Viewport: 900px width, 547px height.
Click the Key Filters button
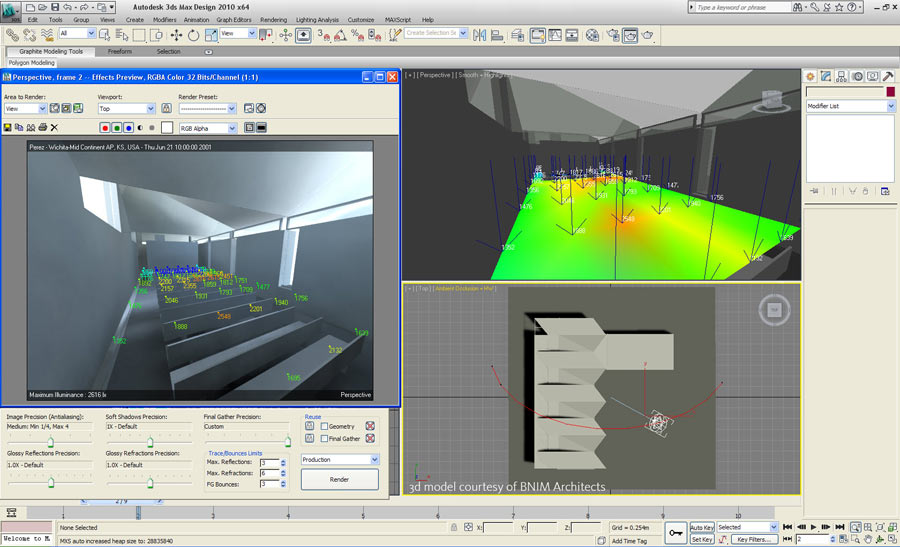[x=753, y=539]
